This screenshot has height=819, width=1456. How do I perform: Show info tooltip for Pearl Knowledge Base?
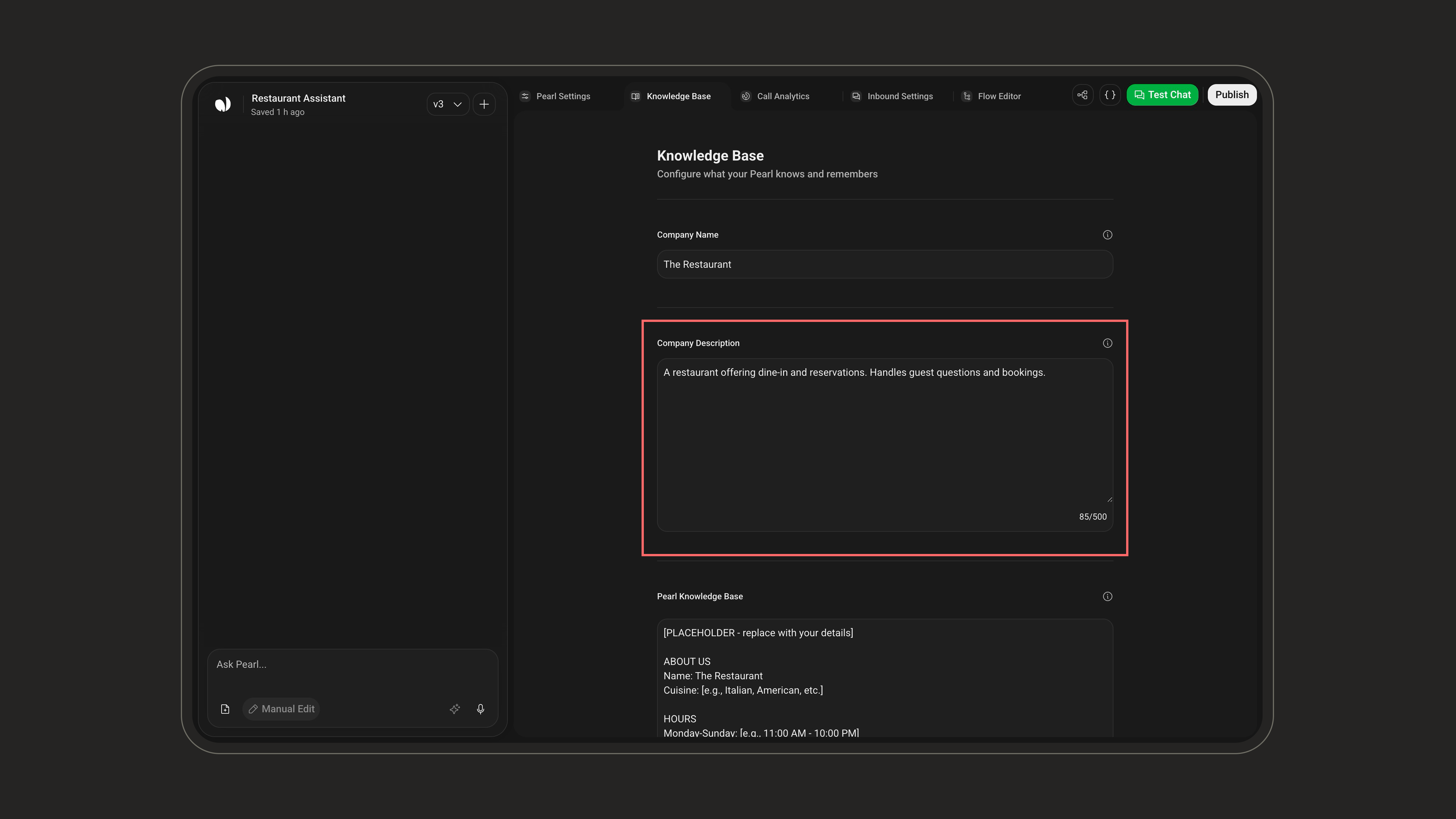coord(1107,596)
